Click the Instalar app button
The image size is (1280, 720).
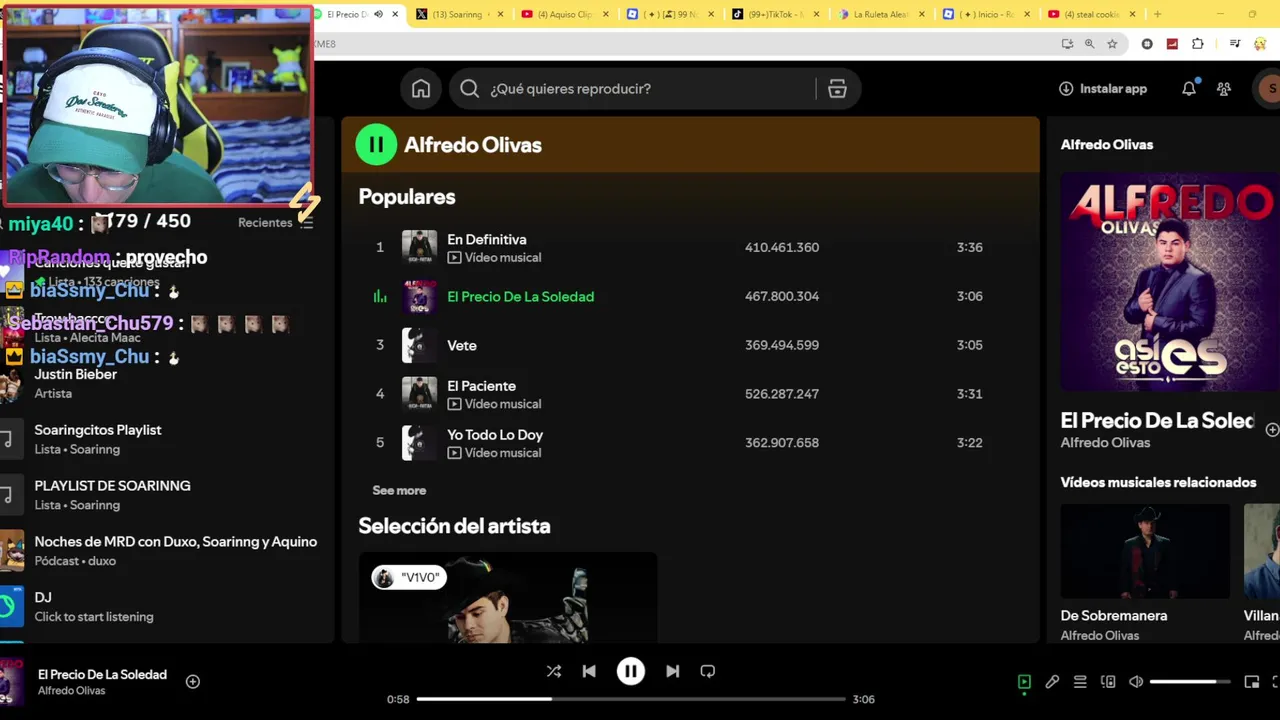[x=1103, y=89]
